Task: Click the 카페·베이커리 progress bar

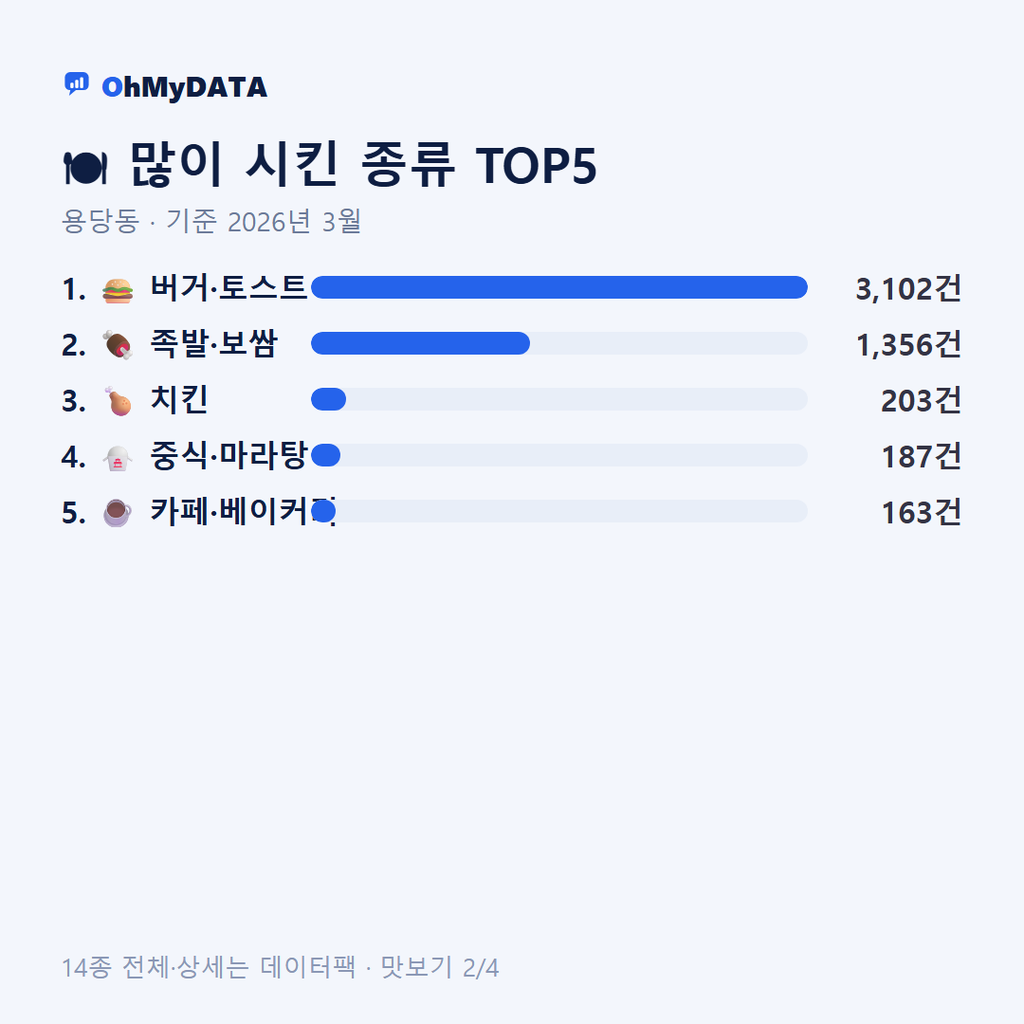Action: [559, 511]
